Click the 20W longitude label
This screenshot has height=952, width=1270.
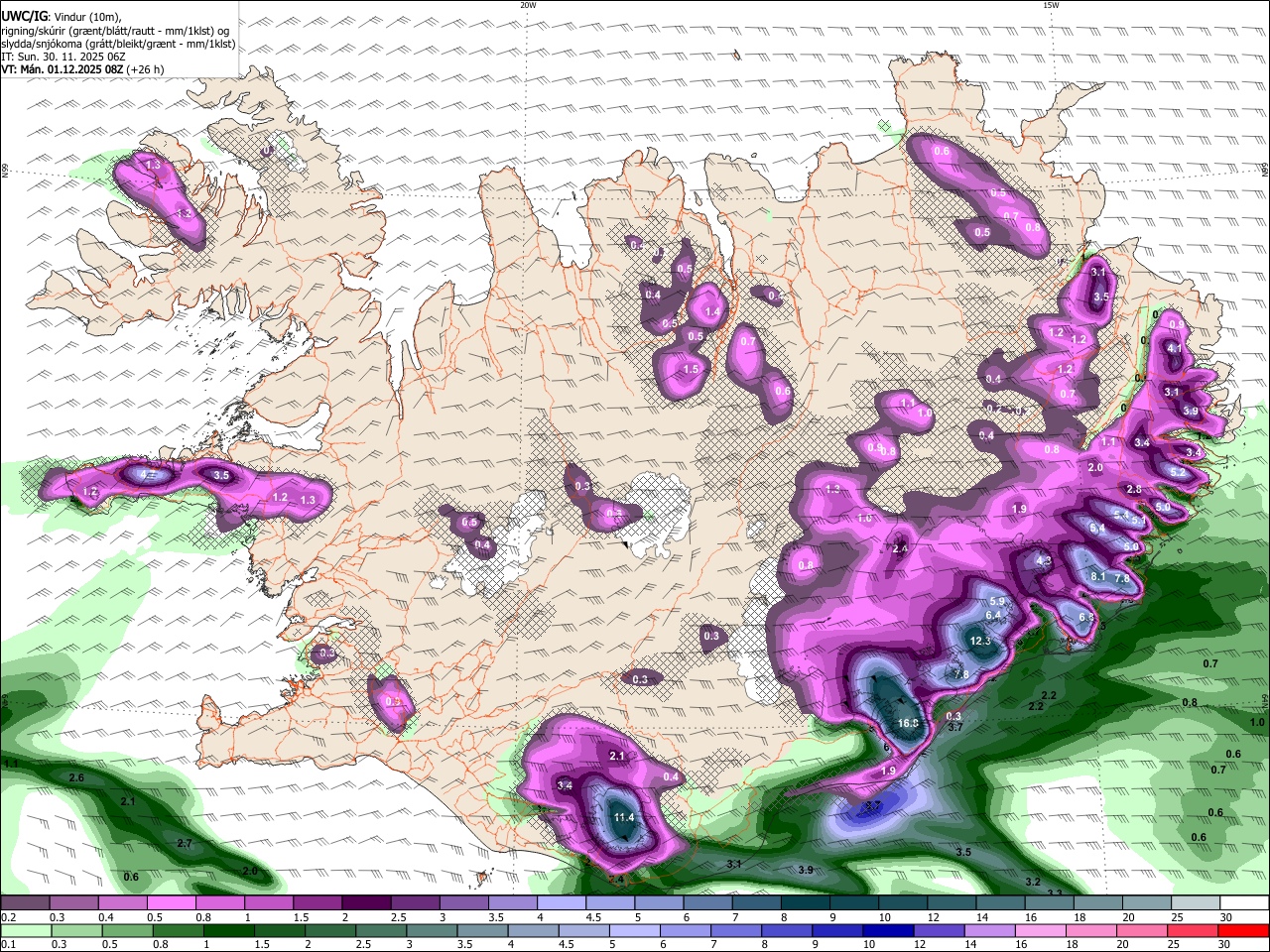click(528, 5)
